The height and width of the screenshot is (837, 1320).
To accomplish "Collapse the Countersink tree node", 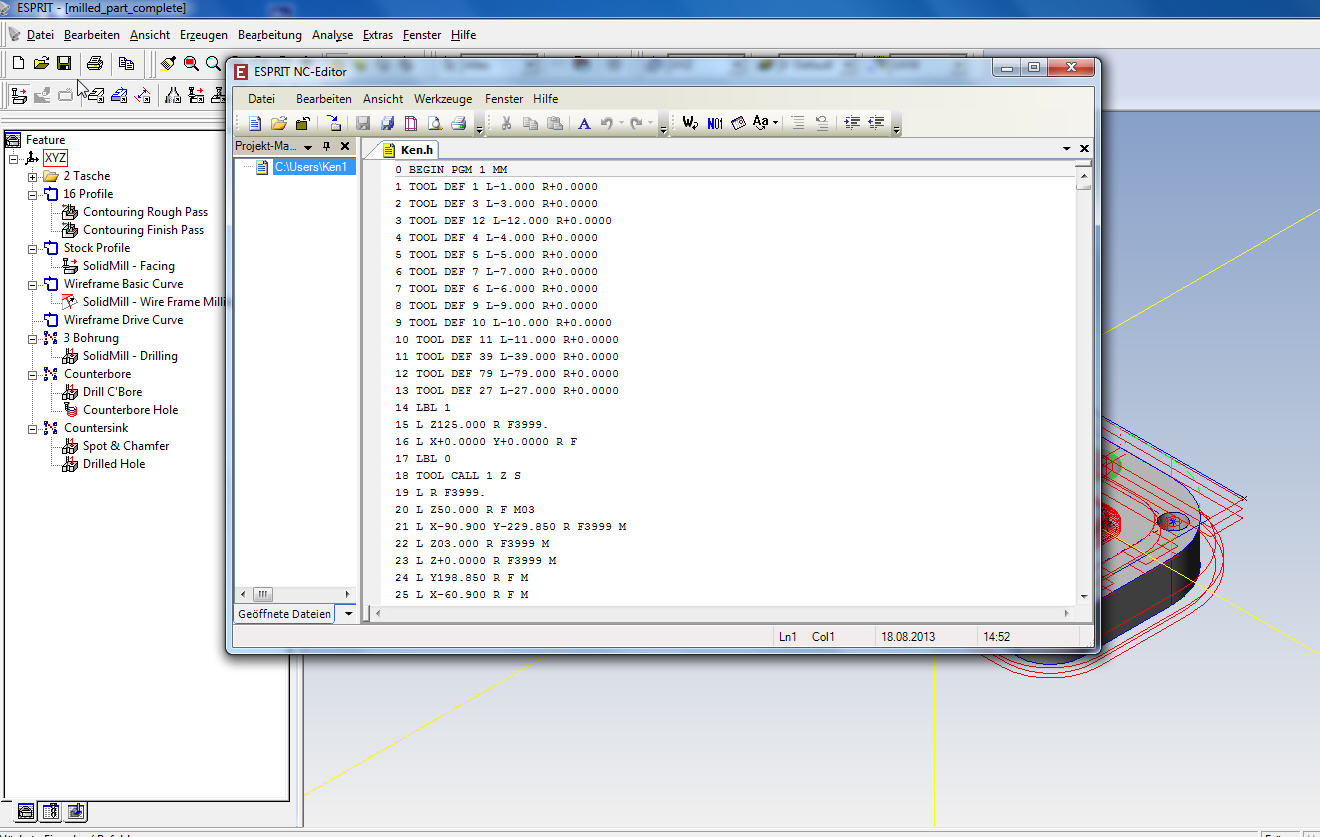I will click(x=32, y=428).
